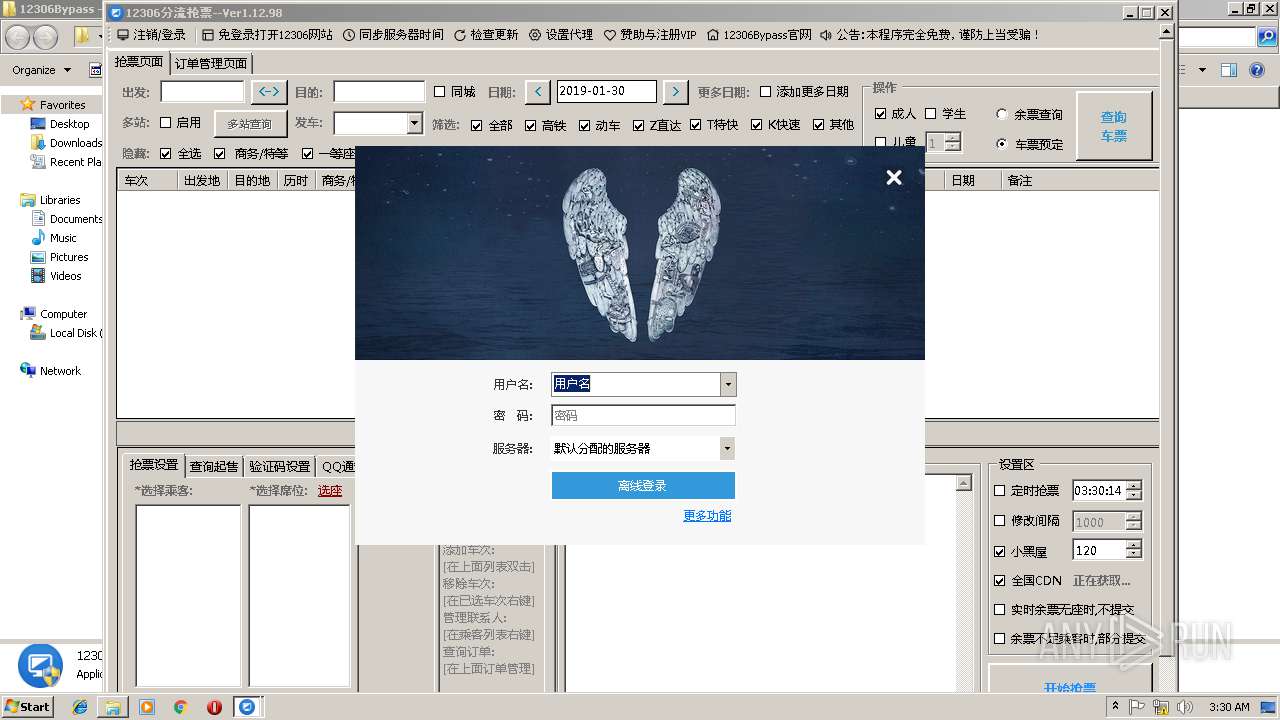The image size is (1280, 720).
Task: Open 查询起售 tab
Action: [214, 466]
